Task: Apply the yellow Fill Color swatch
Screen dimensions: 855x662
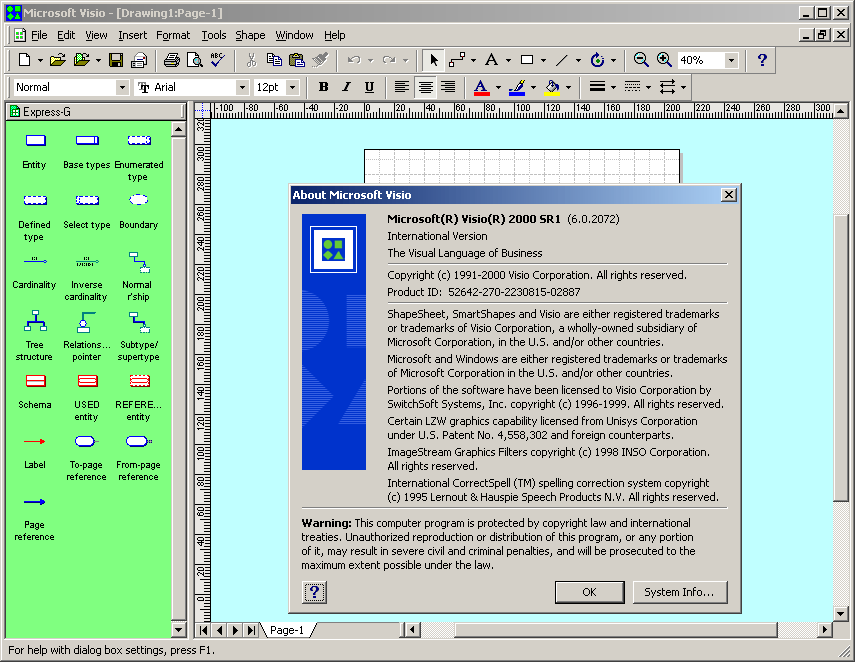Action: [552, 87]
